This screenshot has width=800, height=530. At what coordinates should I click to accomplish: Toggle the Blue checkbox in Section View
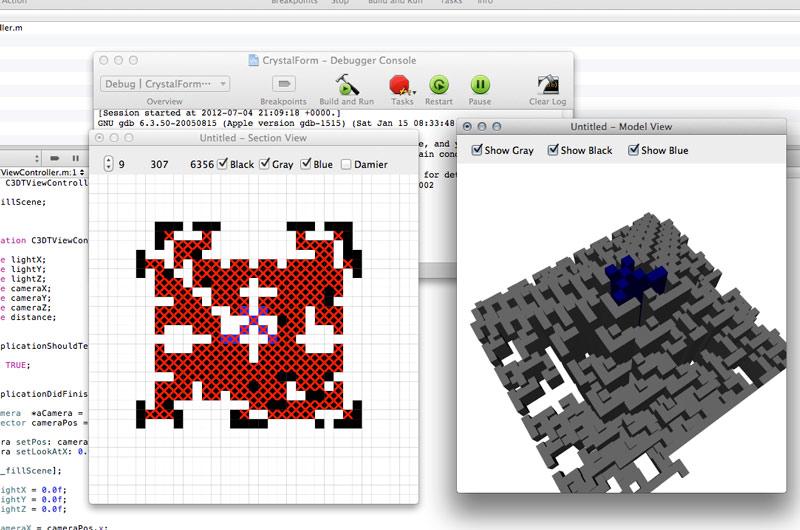coord(304,164)
